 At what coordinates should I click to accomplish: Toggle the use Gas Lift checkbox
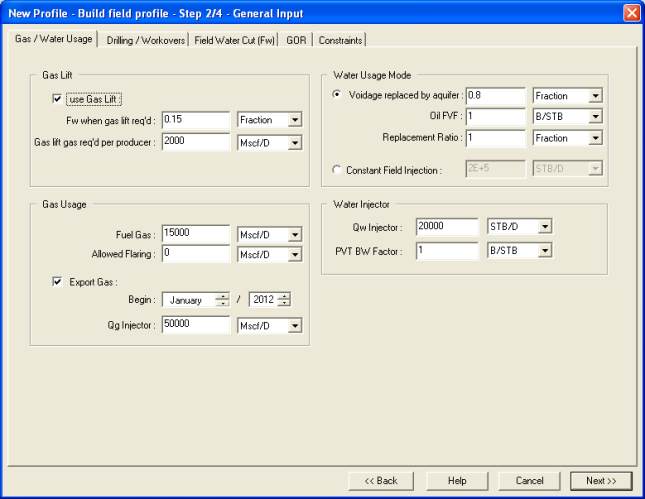click(58, 99)
